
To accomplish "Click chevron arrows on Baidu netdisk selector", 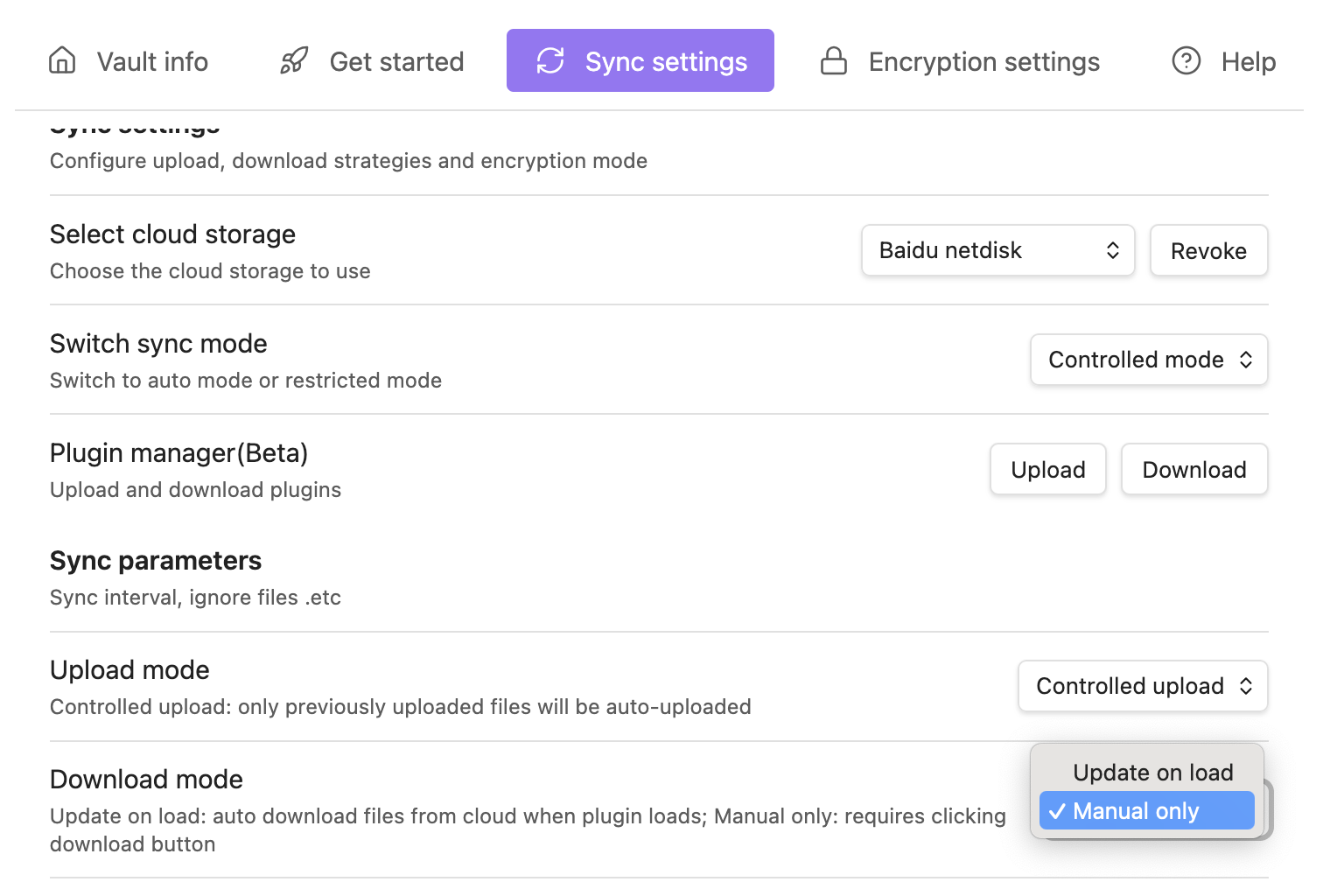I will [x=1113, y=250].
